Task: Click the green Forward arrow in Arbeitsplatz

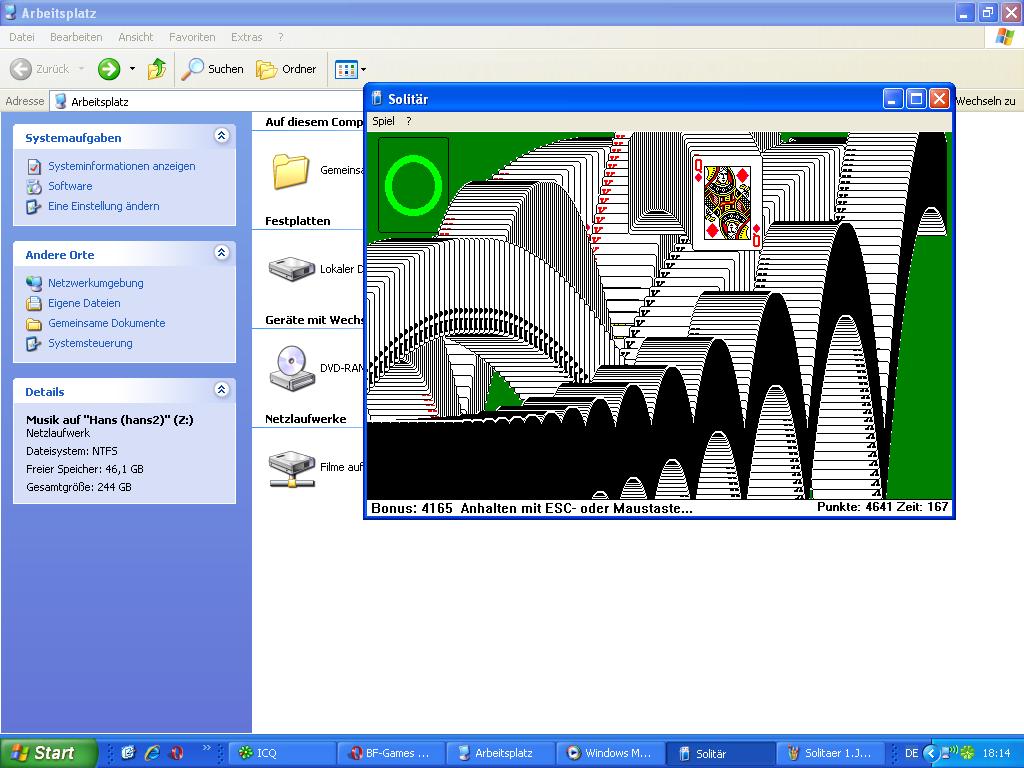Action: tap(109, 69)
